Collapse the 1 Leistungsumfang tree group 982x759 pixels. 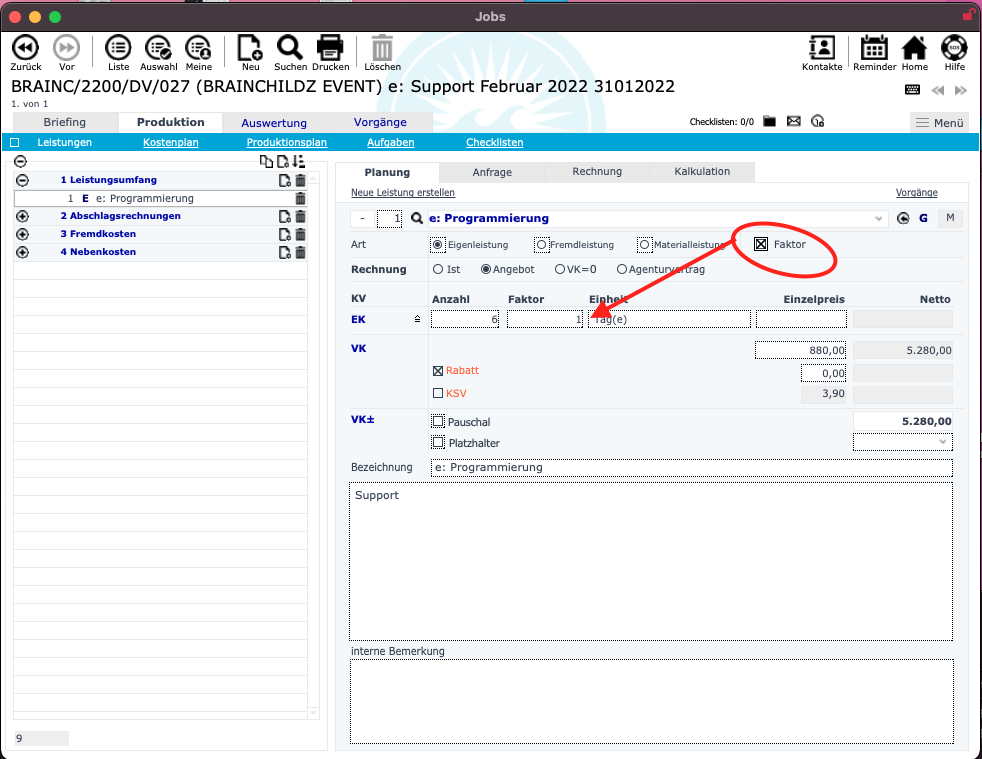22,180
